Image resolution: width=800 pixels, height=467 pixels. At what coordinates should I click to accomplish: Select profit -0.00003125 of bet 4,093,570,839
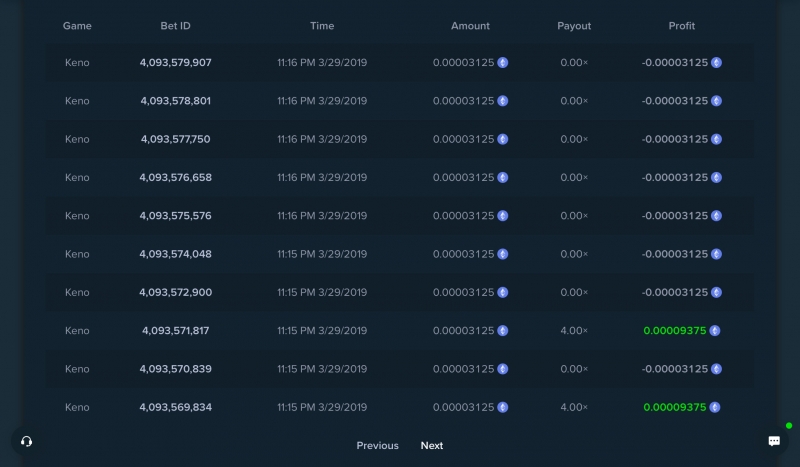coord(674,368)
